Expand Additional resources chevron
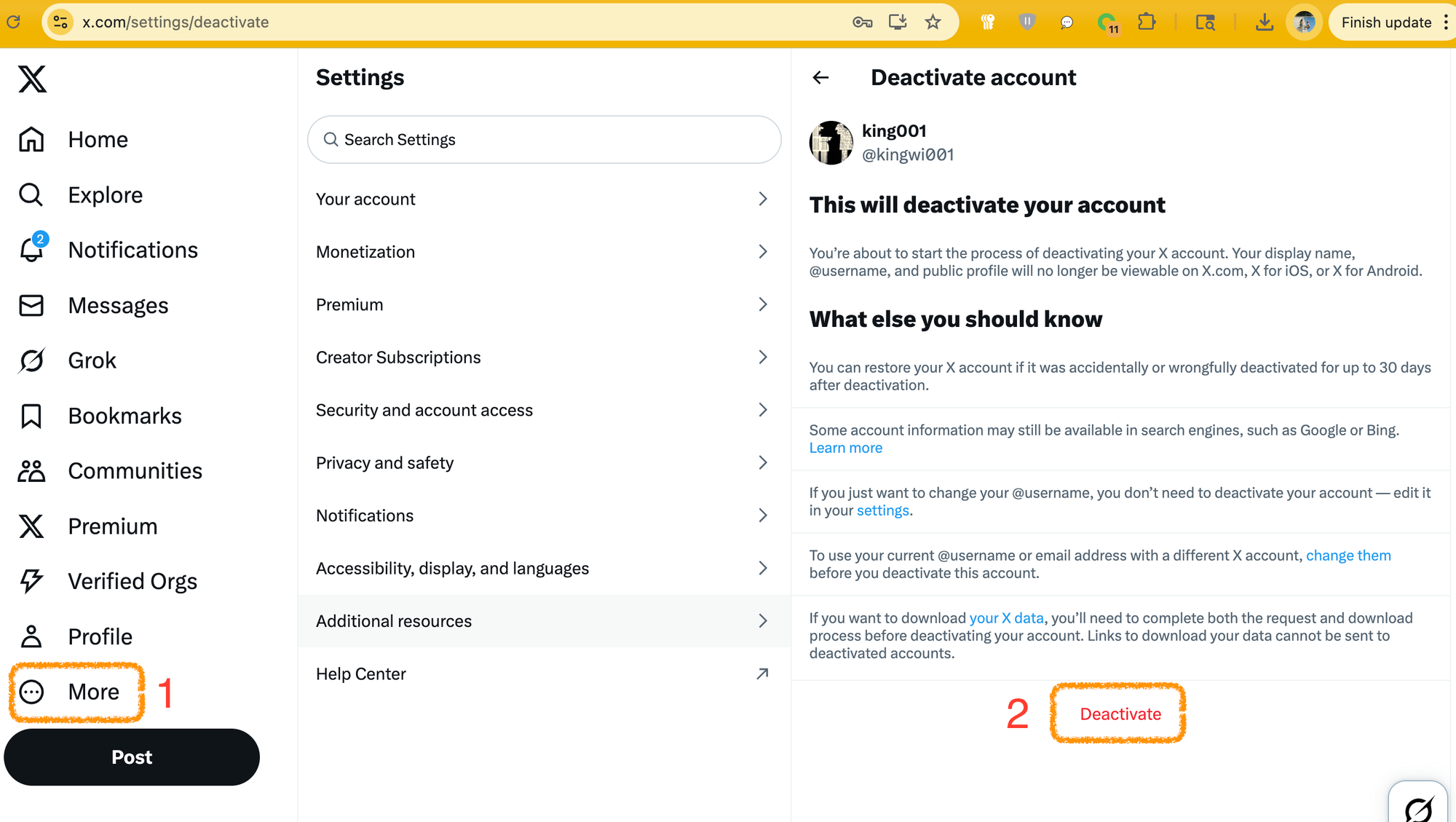The width and height of the screenshot is (1456, 822). coord(763,620)
